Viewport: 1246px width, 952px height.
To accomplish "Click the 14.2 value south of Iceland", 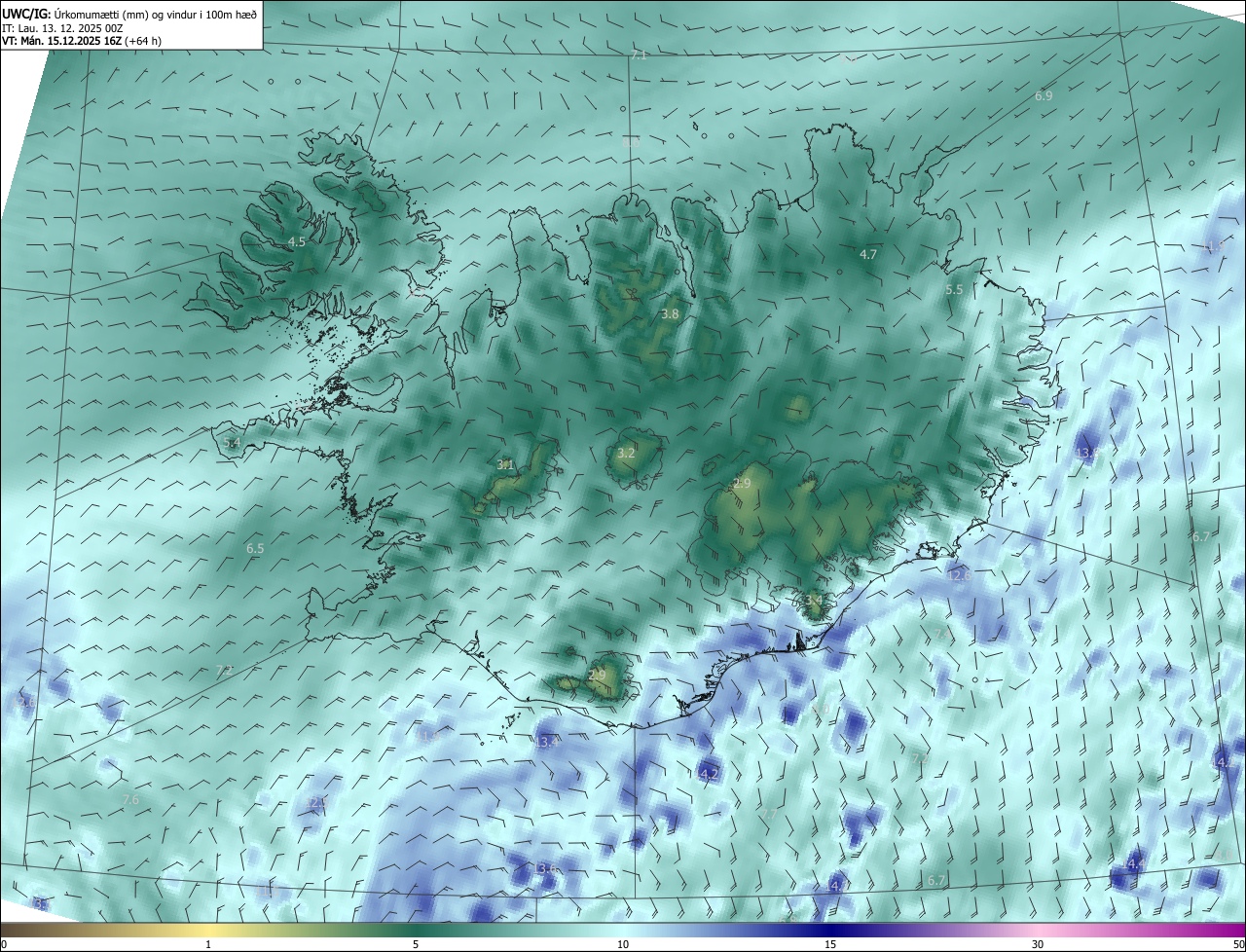I will [707, 774].
